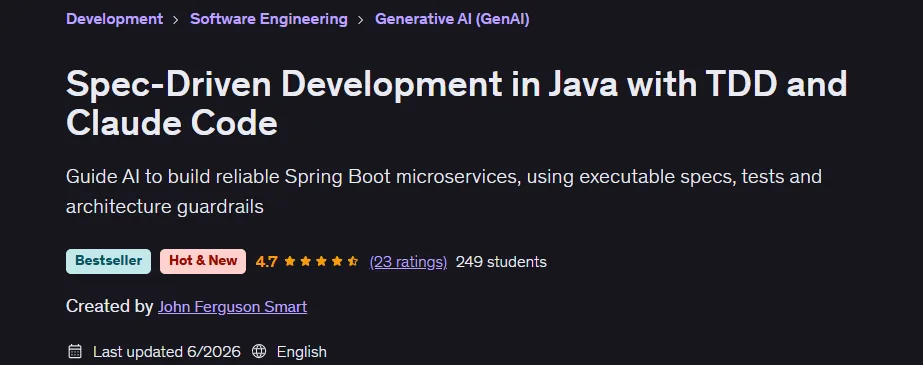
Task: Open the Generative AI (GenAI) breadcrumb link
Action: 452,19
